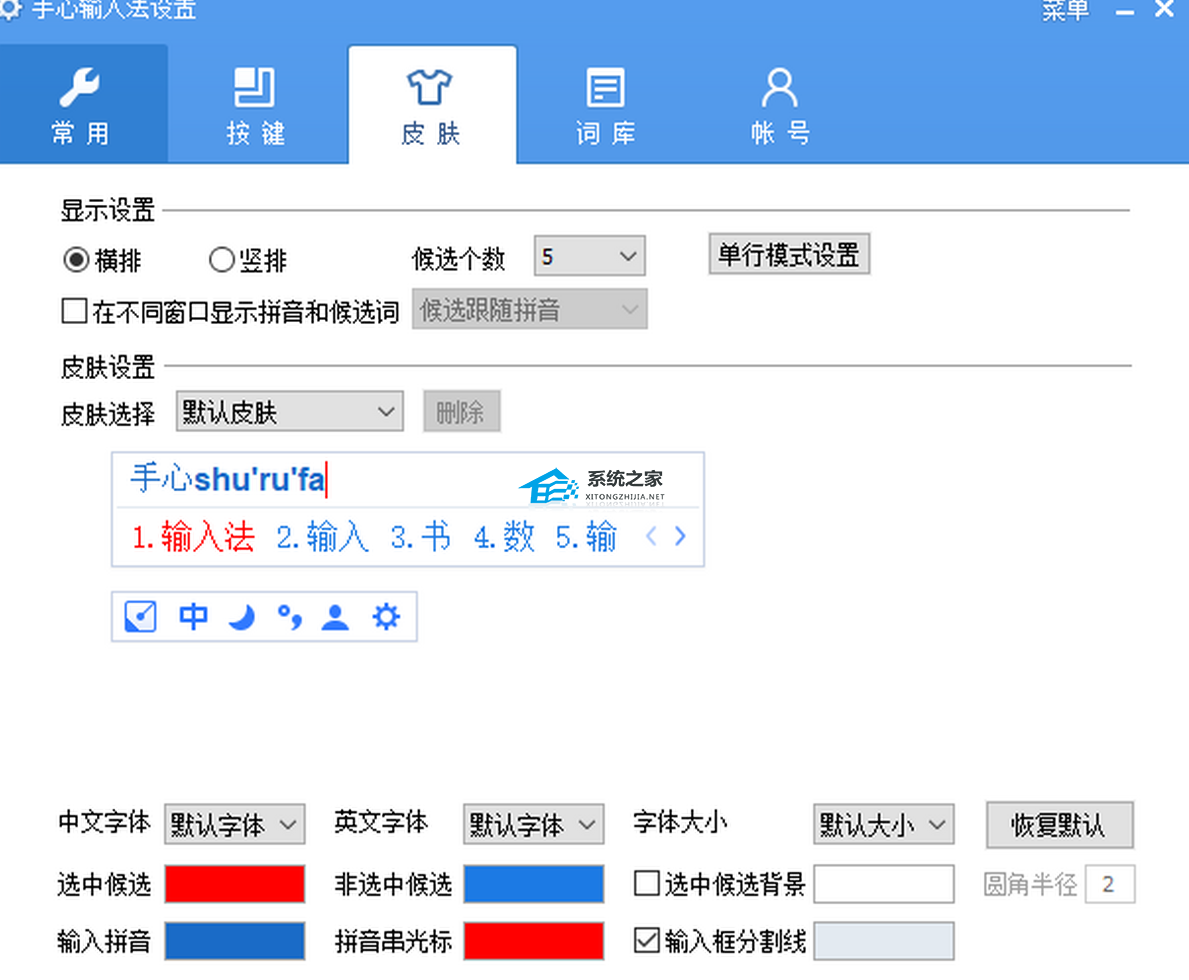Select the 皮肤 tab
The height and width of the screenshot is (980, 1189).
click(432, 104)
